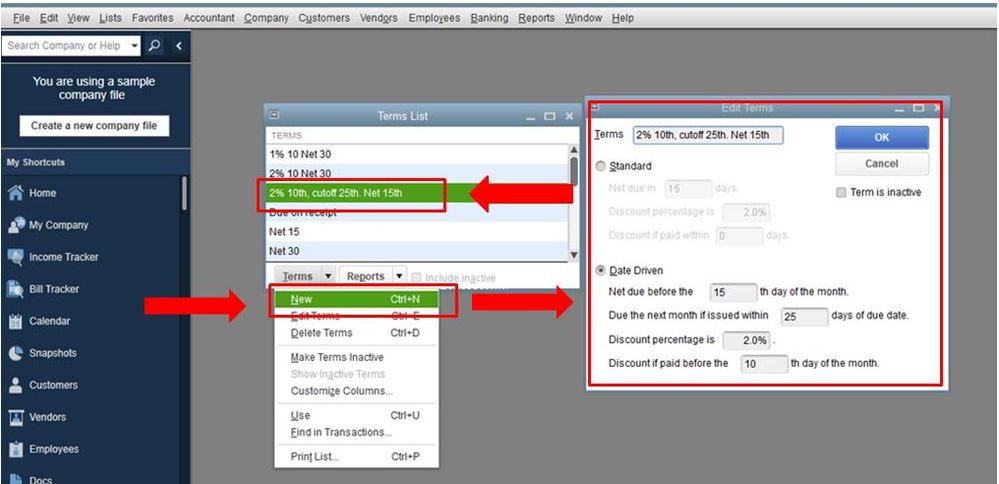Select the 1% 10 Net 30 term
Image resolution: width=999 pixels, height=484 pixels.
417,154
